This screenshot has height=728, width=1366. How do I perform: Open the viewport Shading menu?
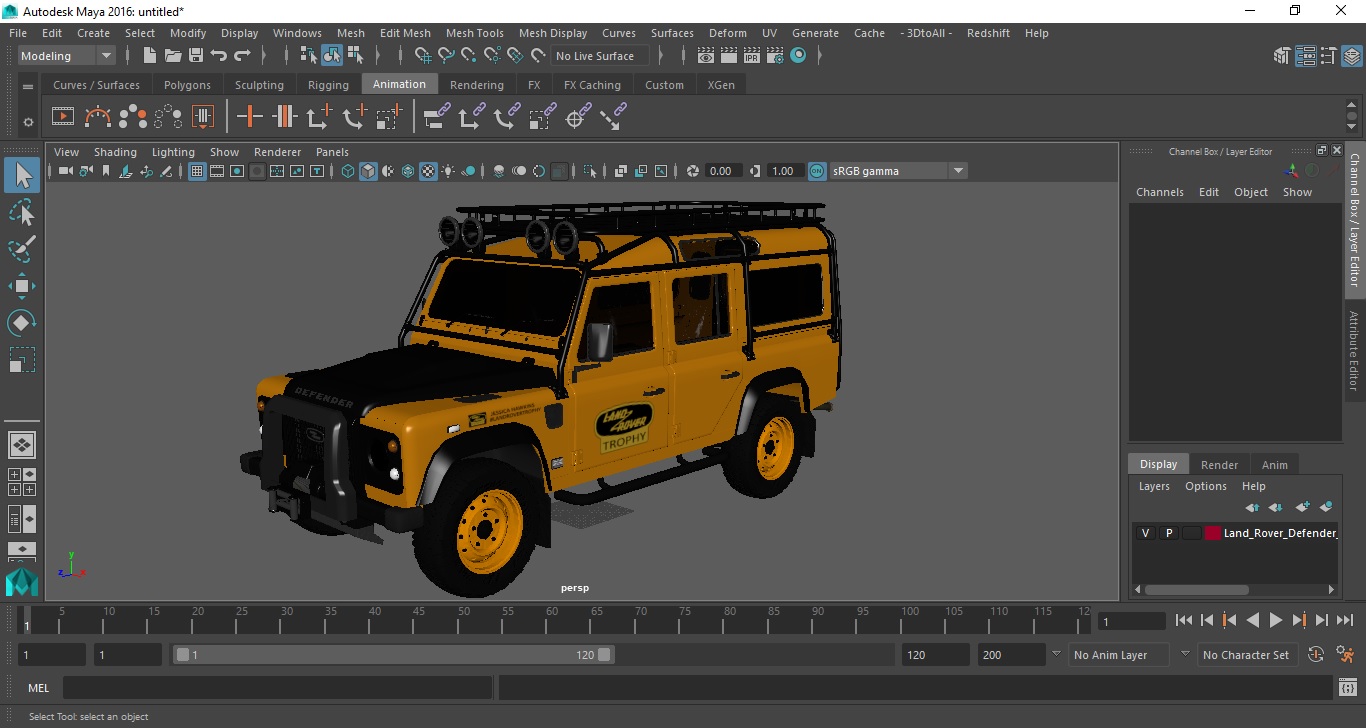tap(115, 152)
